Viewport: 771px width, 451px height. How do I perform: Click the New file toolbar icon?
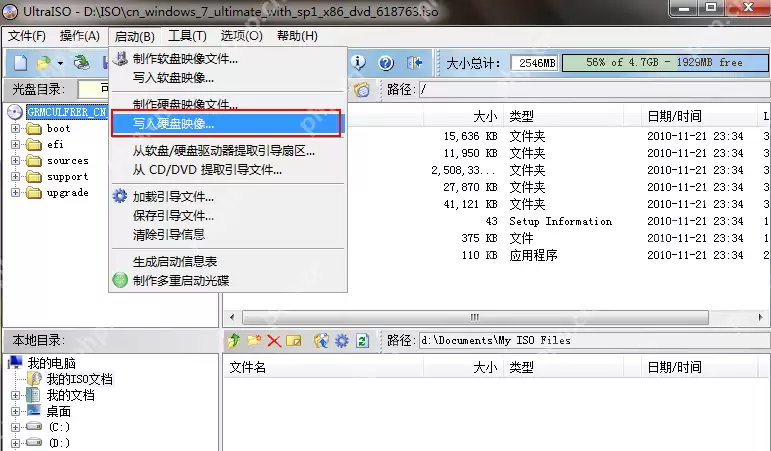coord(20,63)
